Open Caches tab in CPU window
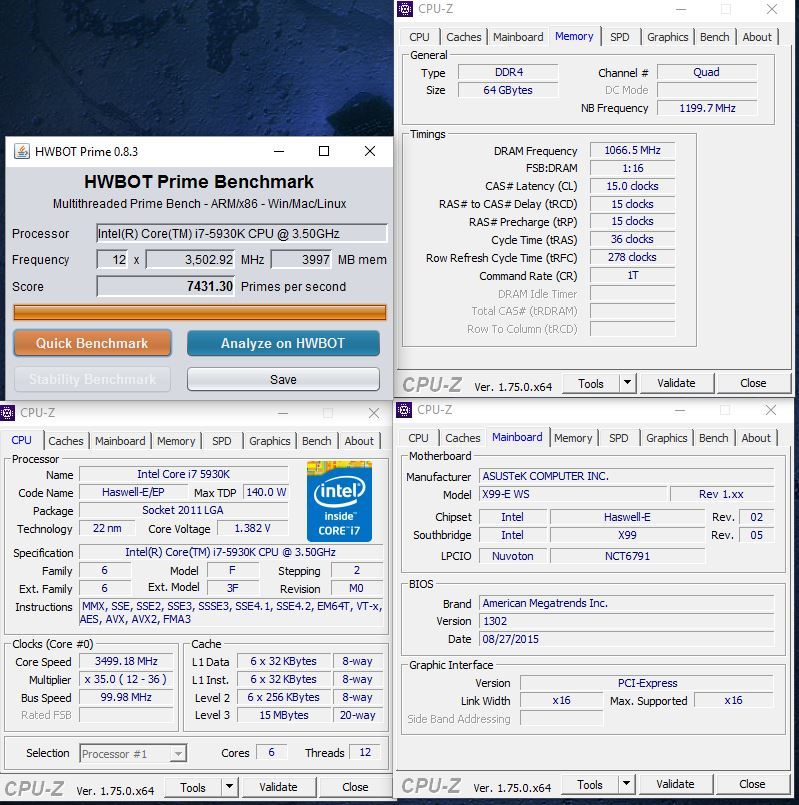This screenshot has width=799, height=805. pos(66,441)
